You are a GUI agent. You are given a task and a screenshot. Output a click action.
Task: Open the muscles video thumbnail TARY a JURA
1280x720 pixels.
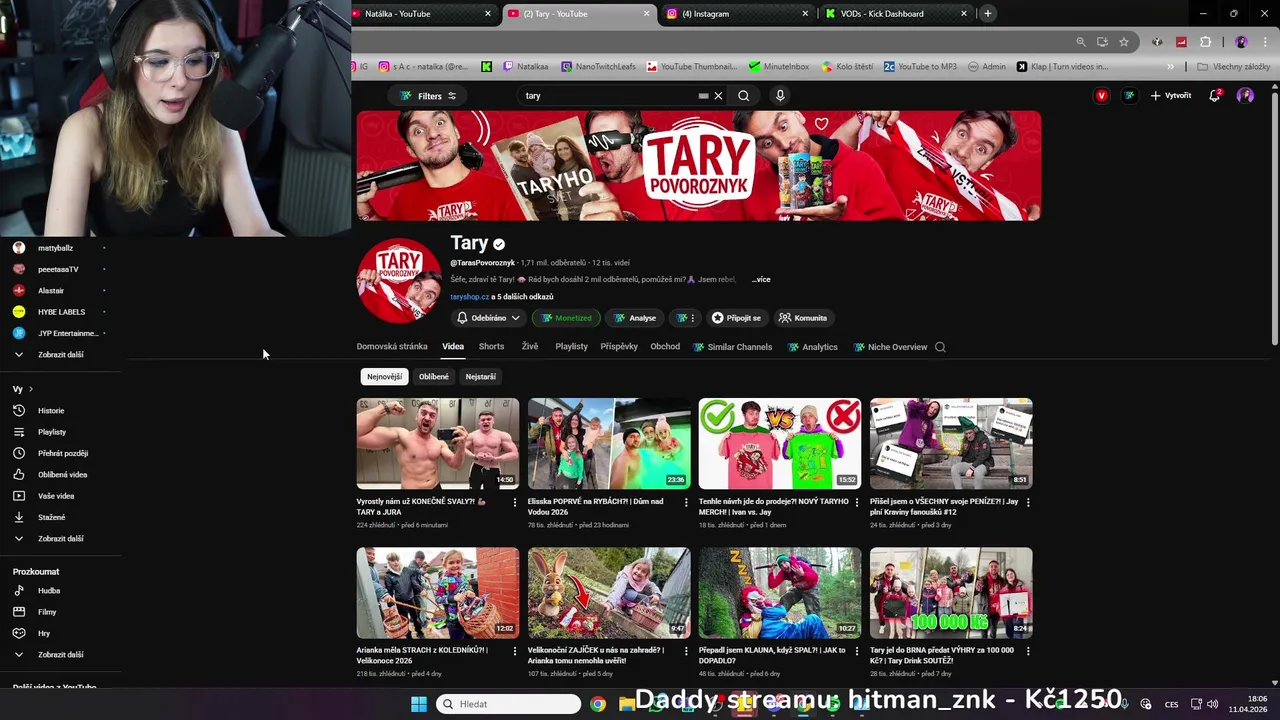[438, 444]
